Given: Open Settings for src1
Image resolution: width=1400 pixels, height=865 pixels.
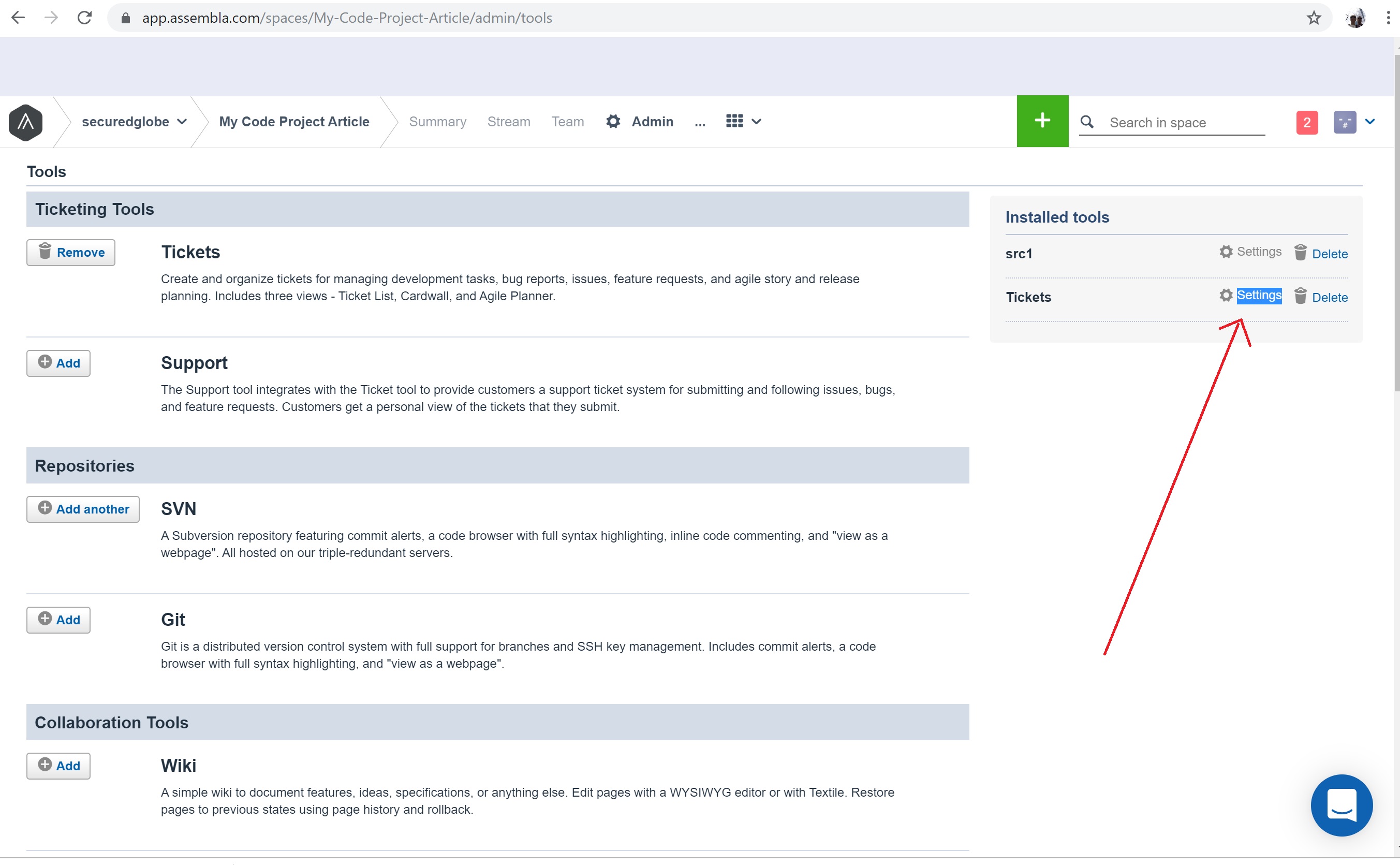Looking at the screenshot, I should (x=1259, y=252).
